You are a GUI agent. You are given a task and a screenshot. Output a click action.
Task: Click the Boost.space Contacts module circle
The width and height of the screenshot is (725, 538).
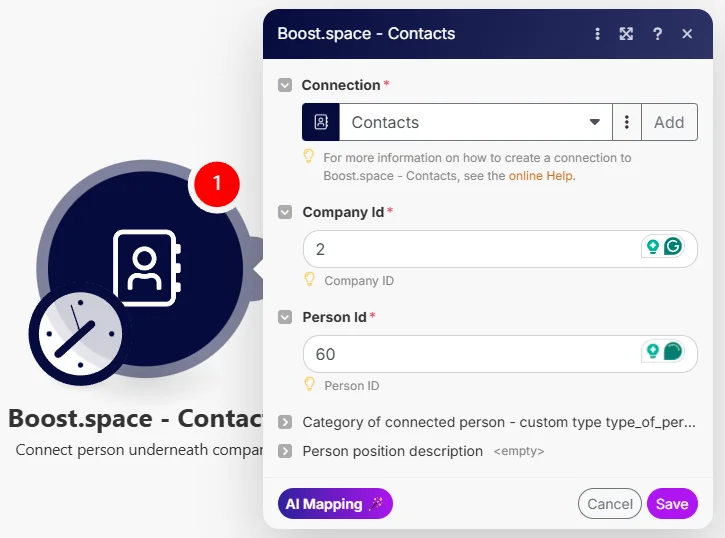tap(146, 268)
